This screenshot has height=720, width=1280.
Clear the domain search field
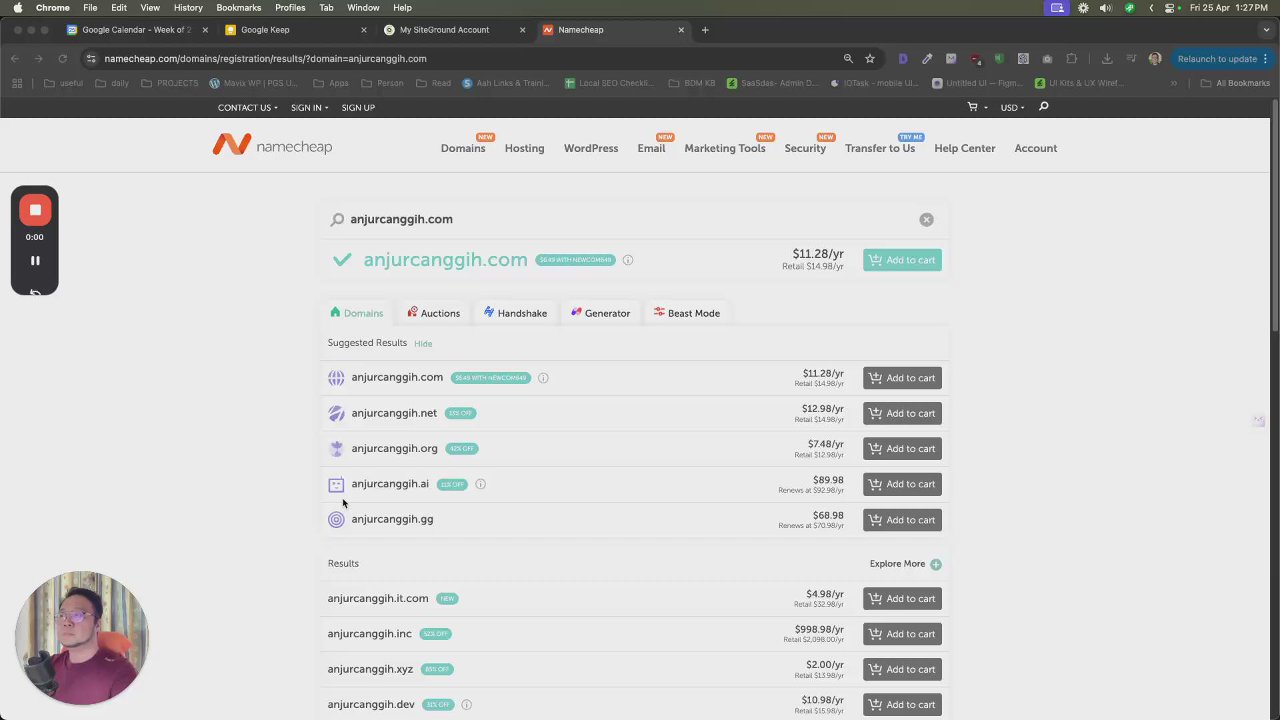[926, 219]
